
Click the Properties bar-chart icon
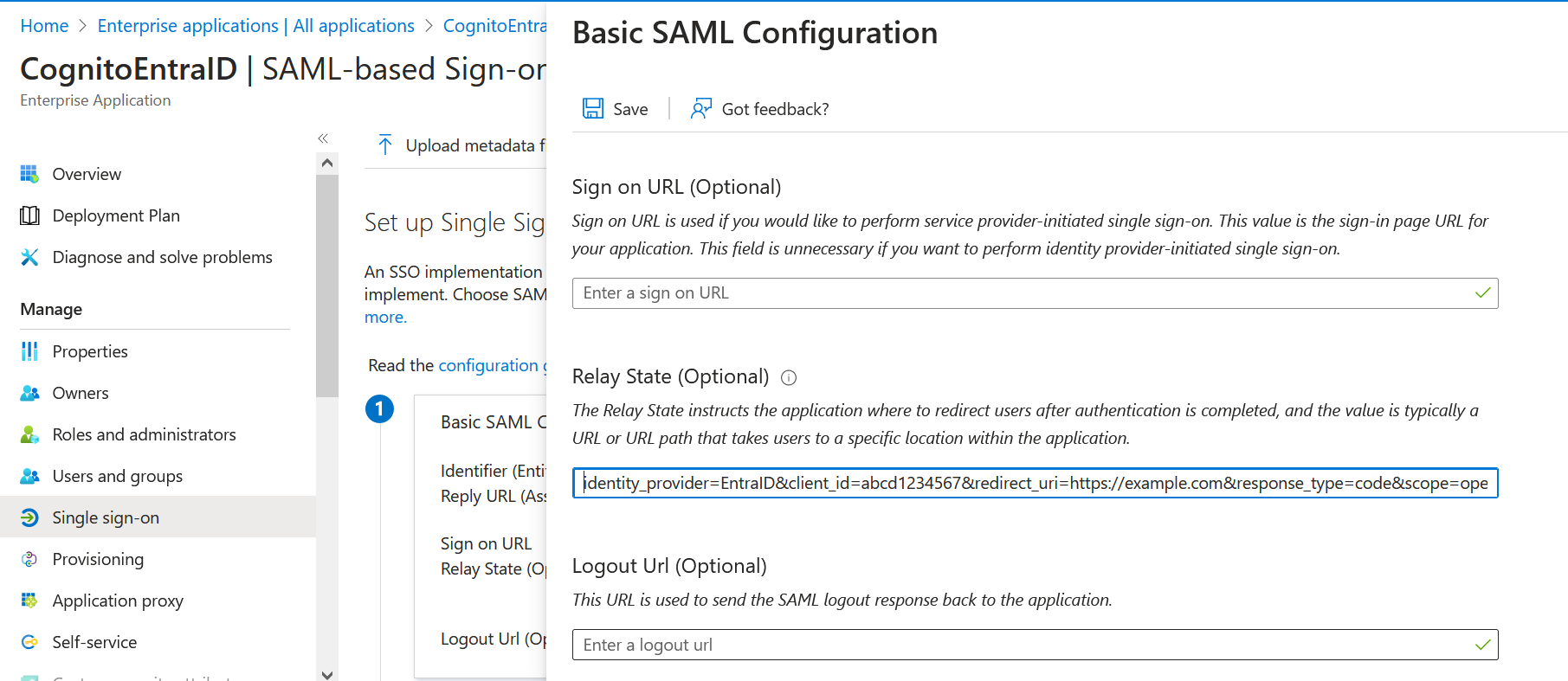(29, 350)
